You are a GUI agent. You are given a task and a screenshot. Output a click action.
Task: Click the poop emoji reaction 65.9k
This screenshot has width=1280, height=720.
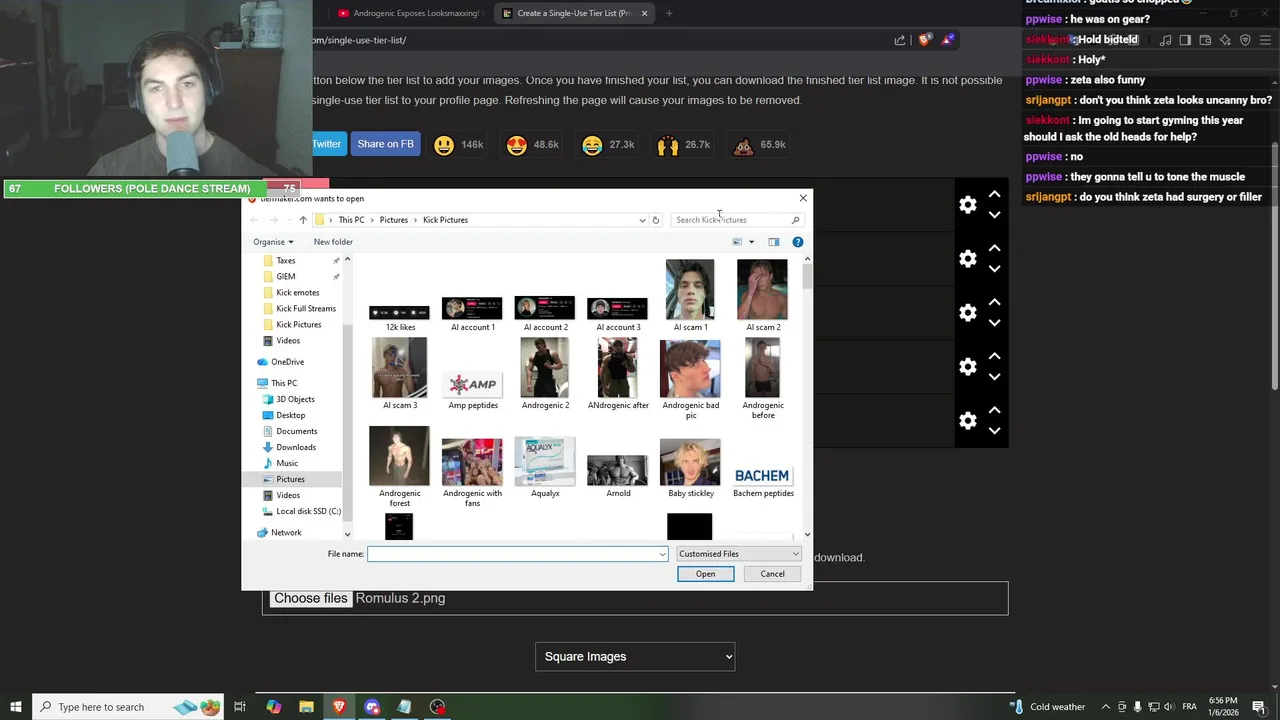pyautogui.click(x=743, y=145)
